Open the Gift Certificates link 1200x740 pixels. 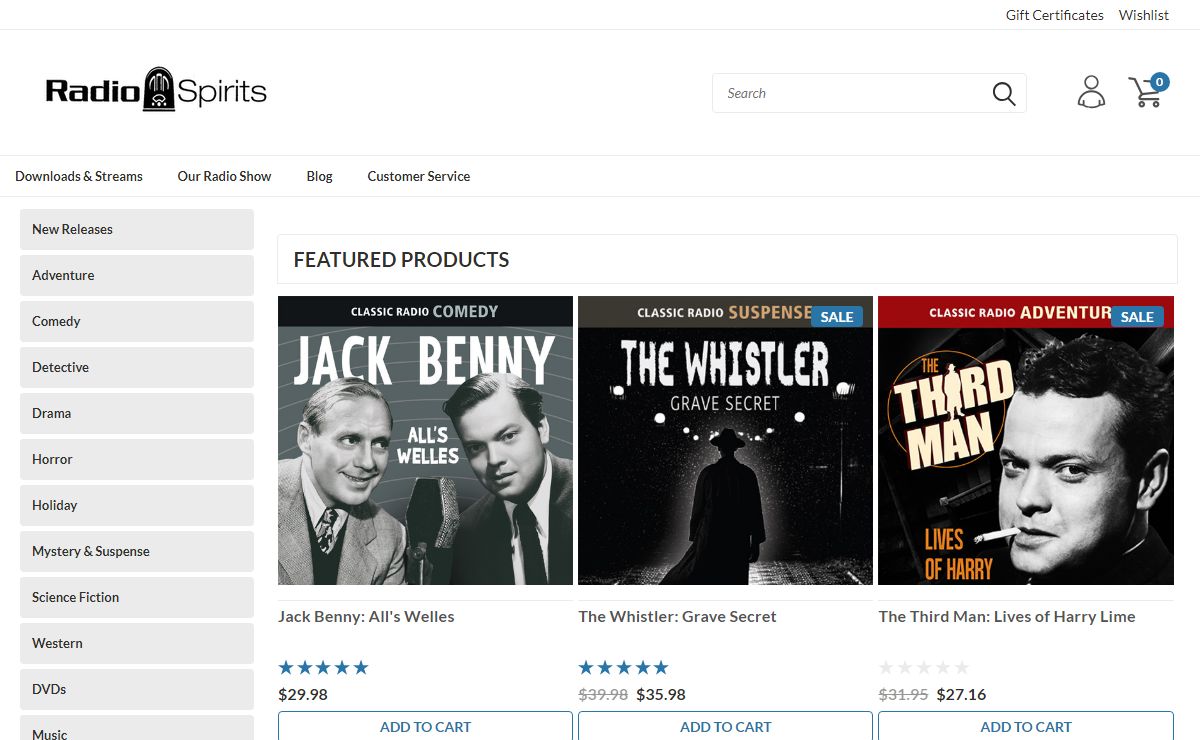point(1054,15)
